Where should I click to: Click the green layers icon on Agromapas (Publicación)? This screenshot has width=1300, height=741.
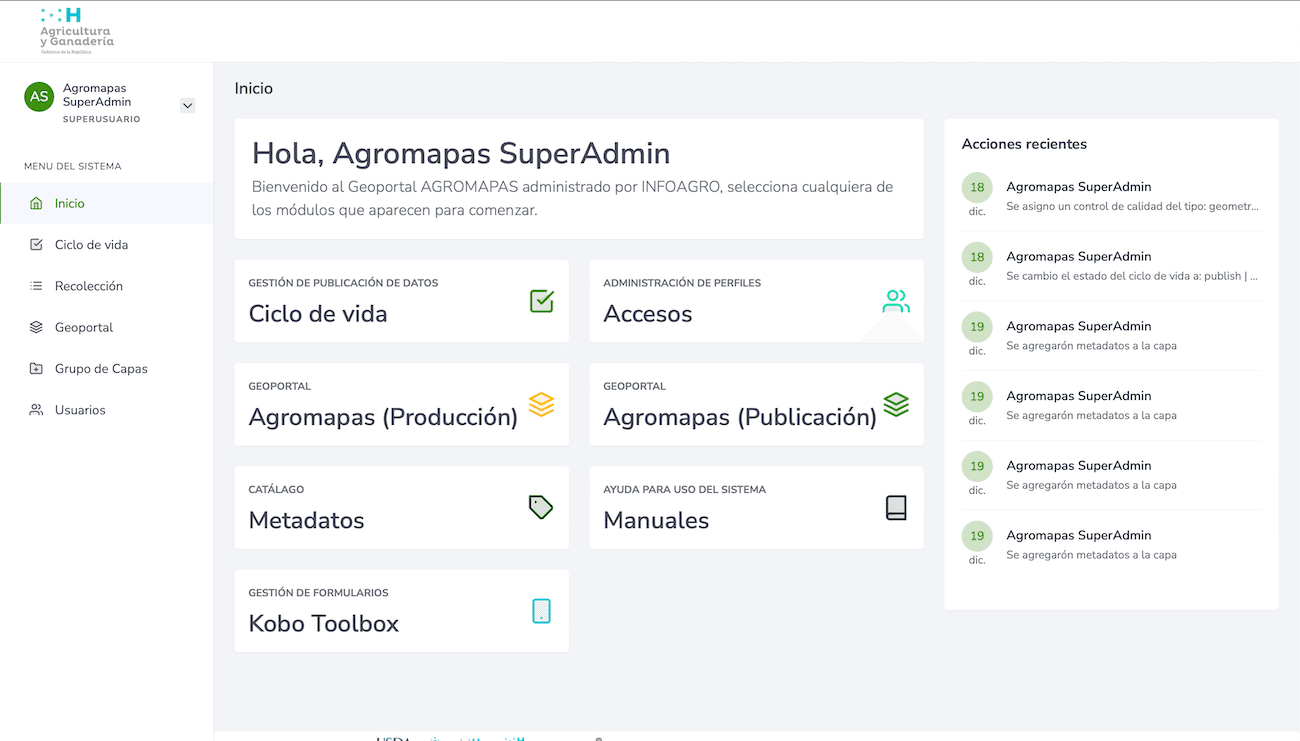(896, 404)
